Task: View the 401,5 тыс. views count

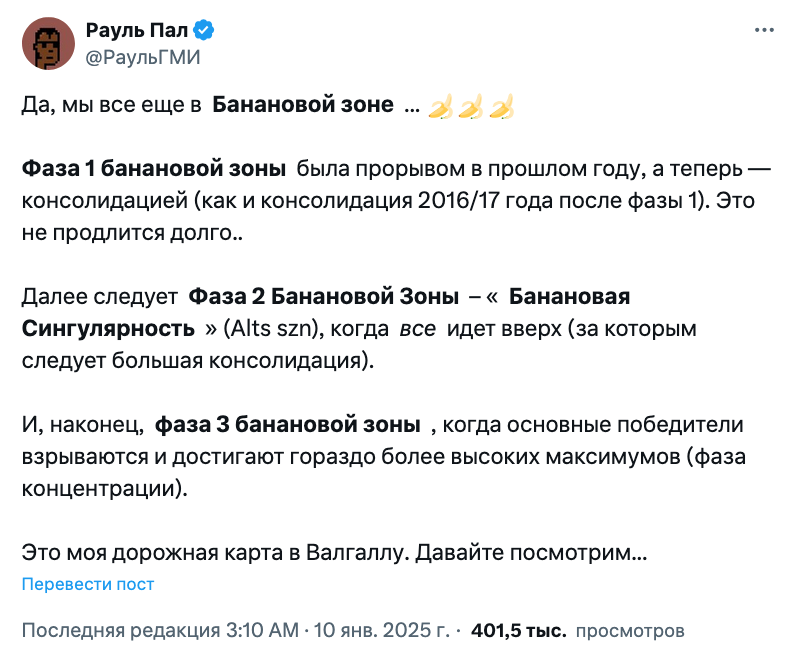Action: (519, 631)
